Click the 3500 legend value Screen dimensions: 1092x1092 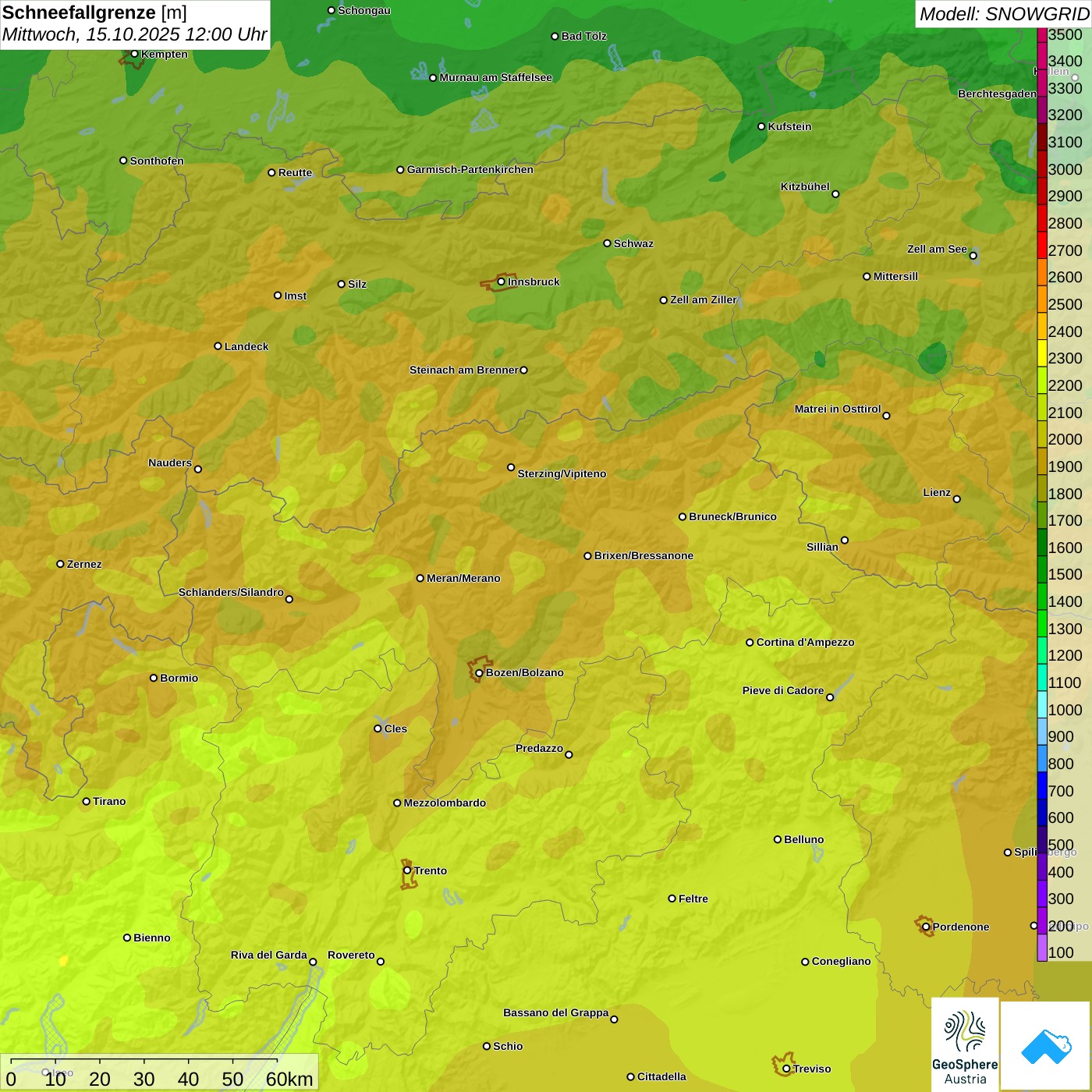[x=1065, y=34]
